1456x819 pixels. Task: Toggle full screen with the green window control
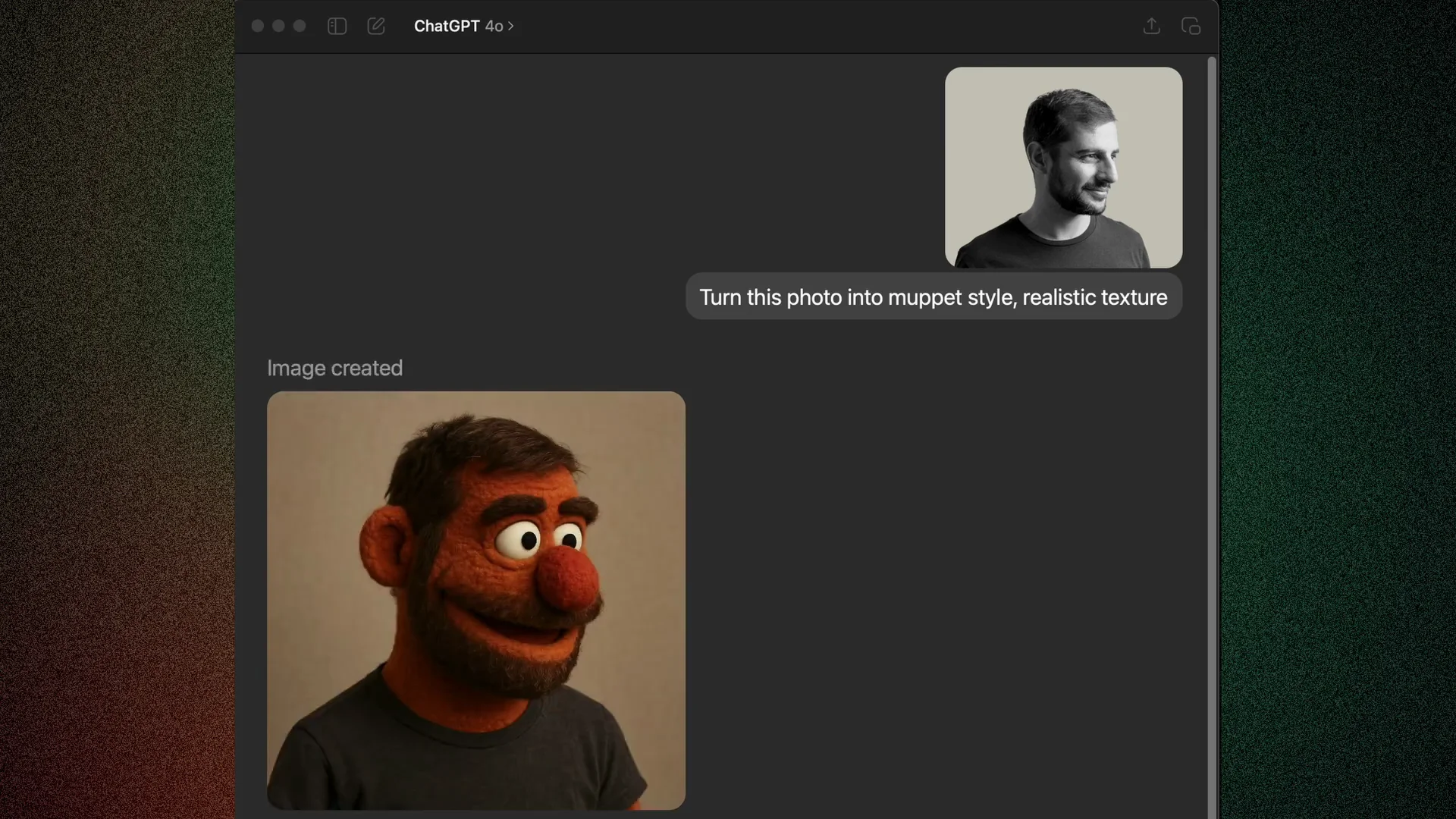[x=299, y=26]
